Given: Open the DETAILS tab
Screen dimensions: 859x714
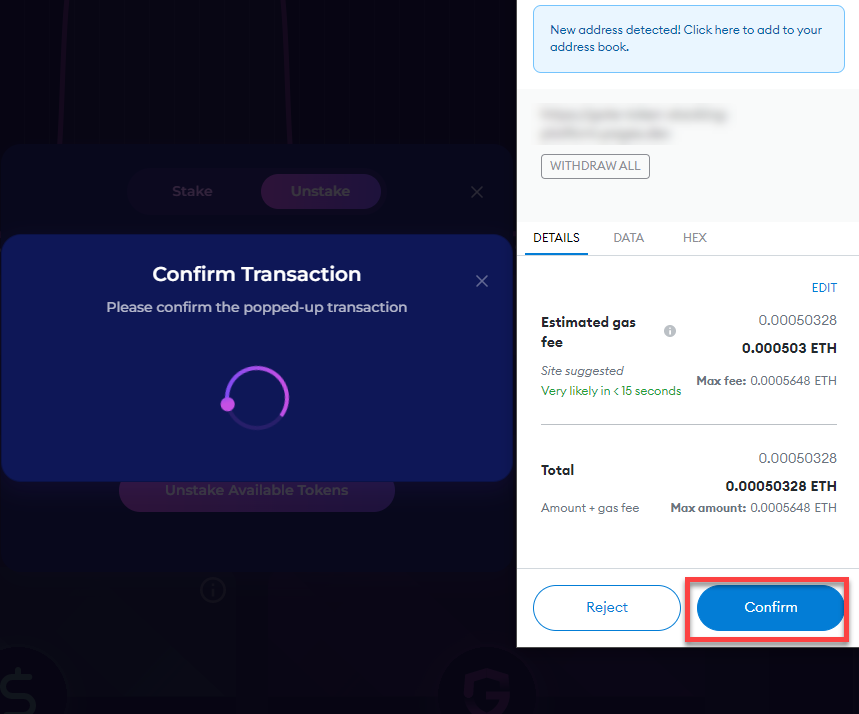Looking at the screenshot, I should (556, 238).
